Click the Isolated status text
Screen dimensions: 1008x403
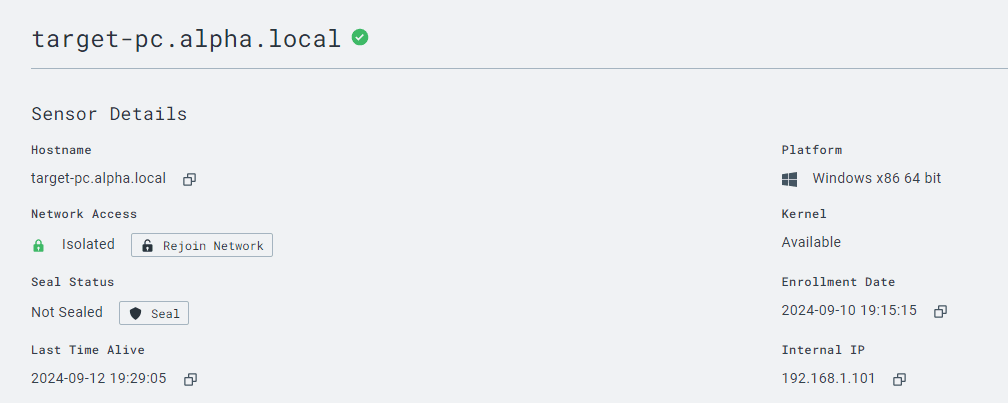(x=88, y=244)
